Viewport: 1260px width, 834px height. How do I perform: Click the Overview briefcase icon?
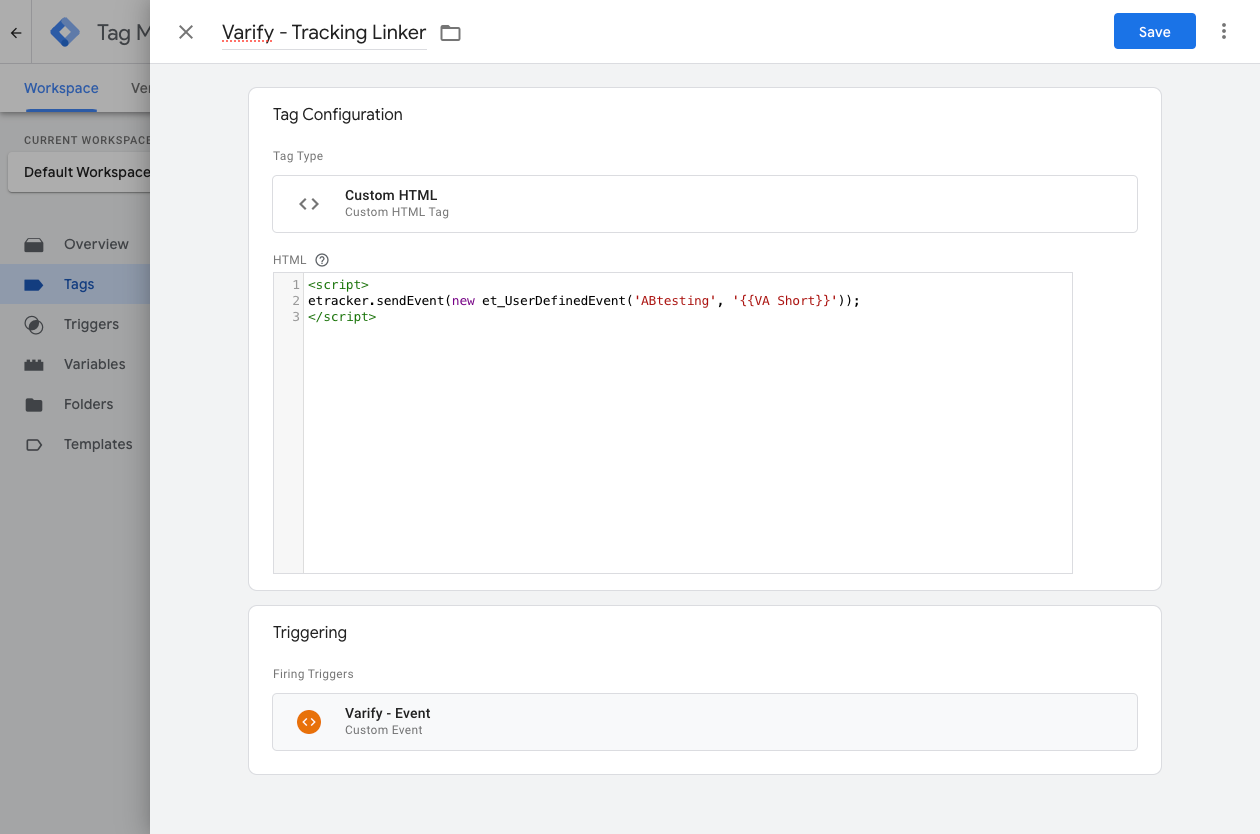pos(34,244)
